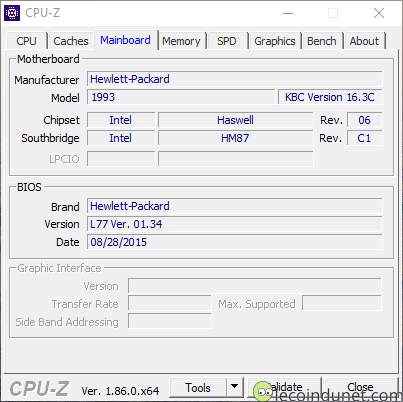Open the Caches tab
Screen dimensions: 403x402
[71, 41]
